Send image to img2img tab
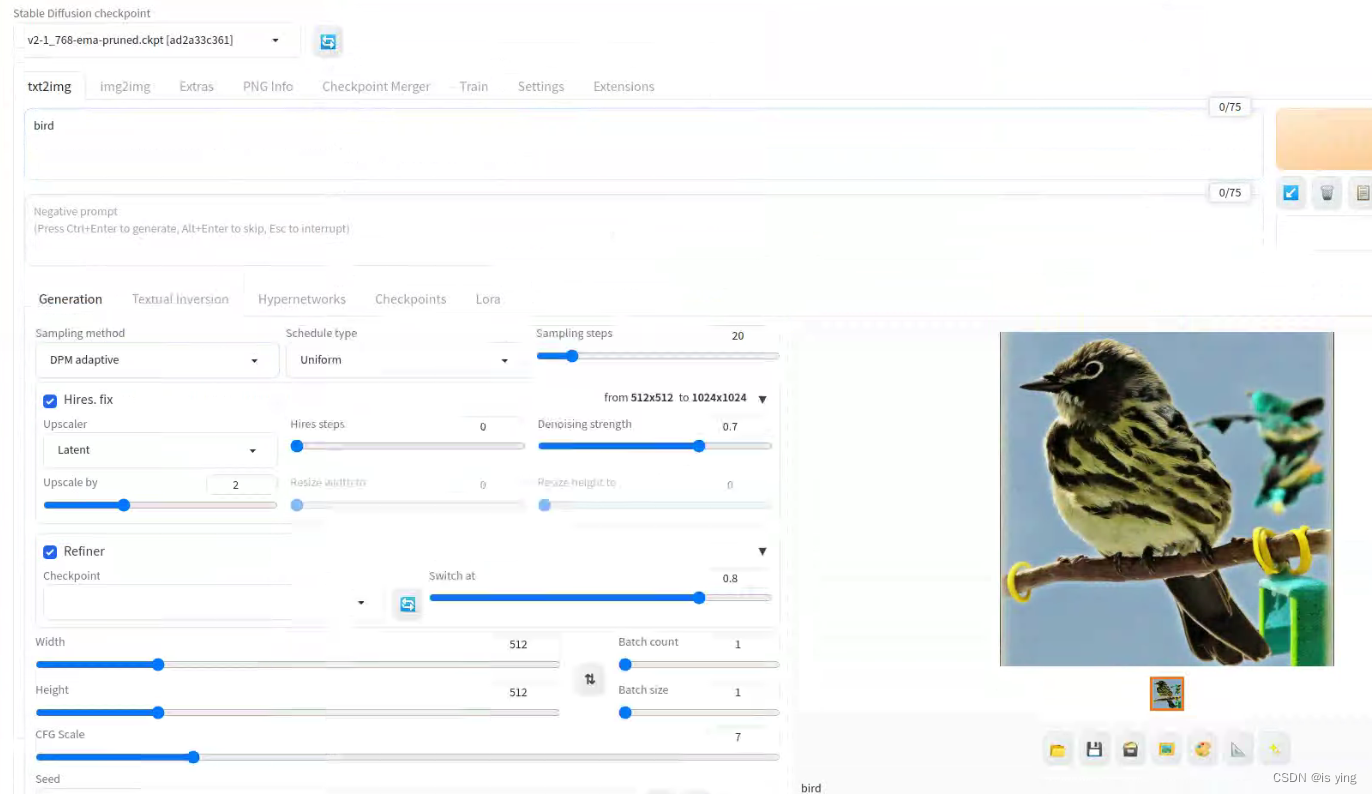1372x794 pixels. 1166,749
